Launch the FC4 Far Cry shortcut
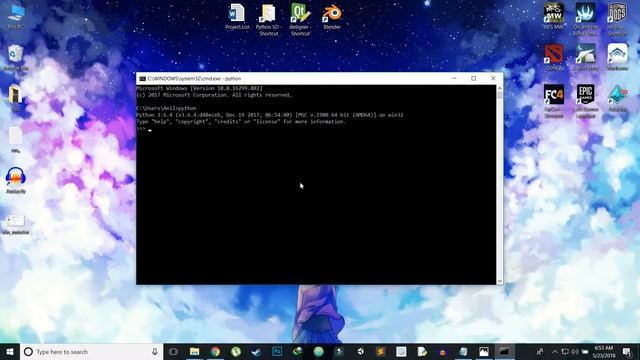640x360 pixels. point(553,102)
